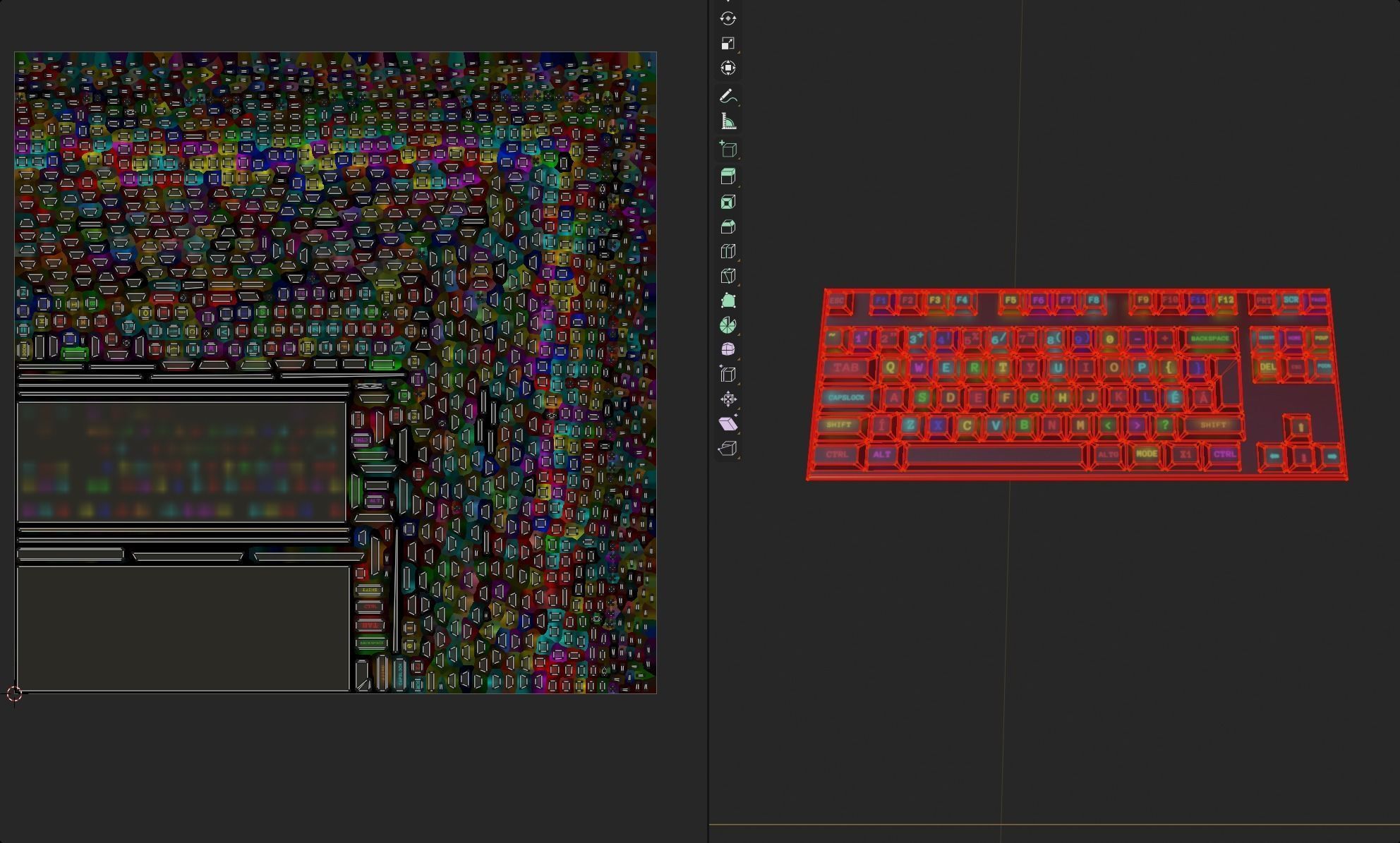The height and width of the screenshot is (843, 1400).
Task: Pick the Poly Build tool
Action: [x=728, y=301]
